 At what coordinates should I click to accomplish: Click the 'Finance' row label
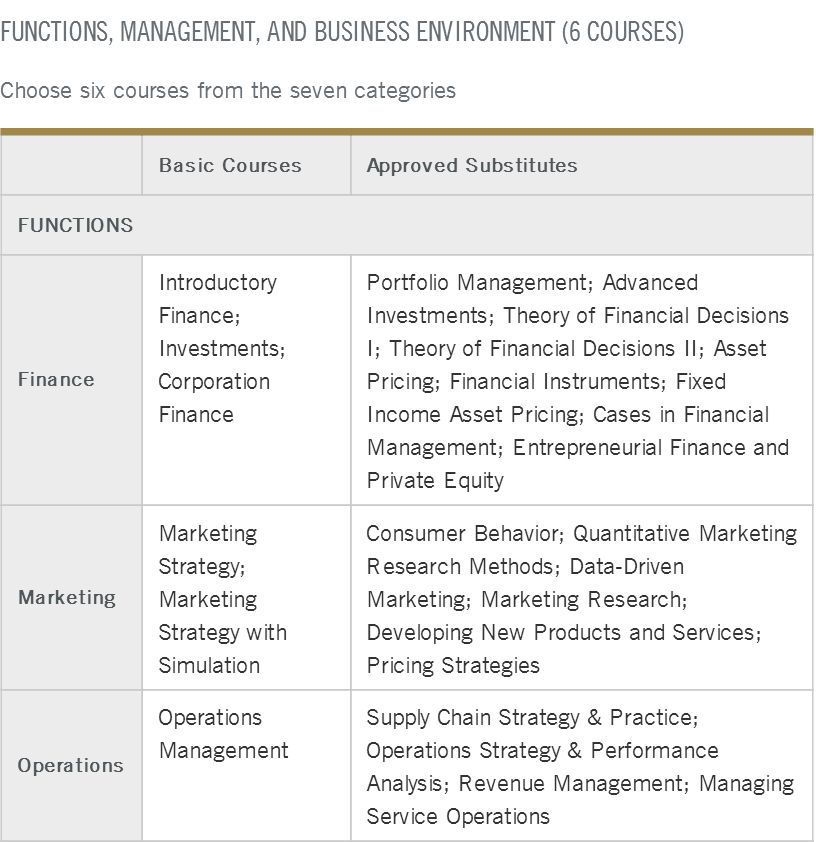click(56, 379)
